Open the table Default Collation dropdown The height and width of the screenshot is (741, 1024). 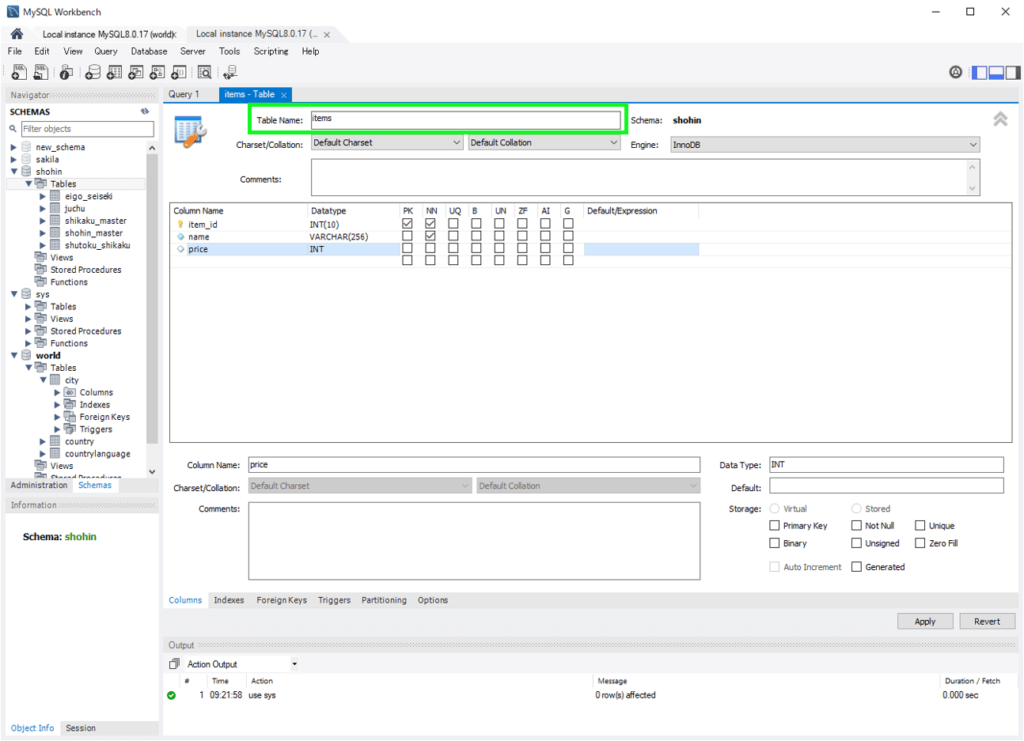coord(544,142)
